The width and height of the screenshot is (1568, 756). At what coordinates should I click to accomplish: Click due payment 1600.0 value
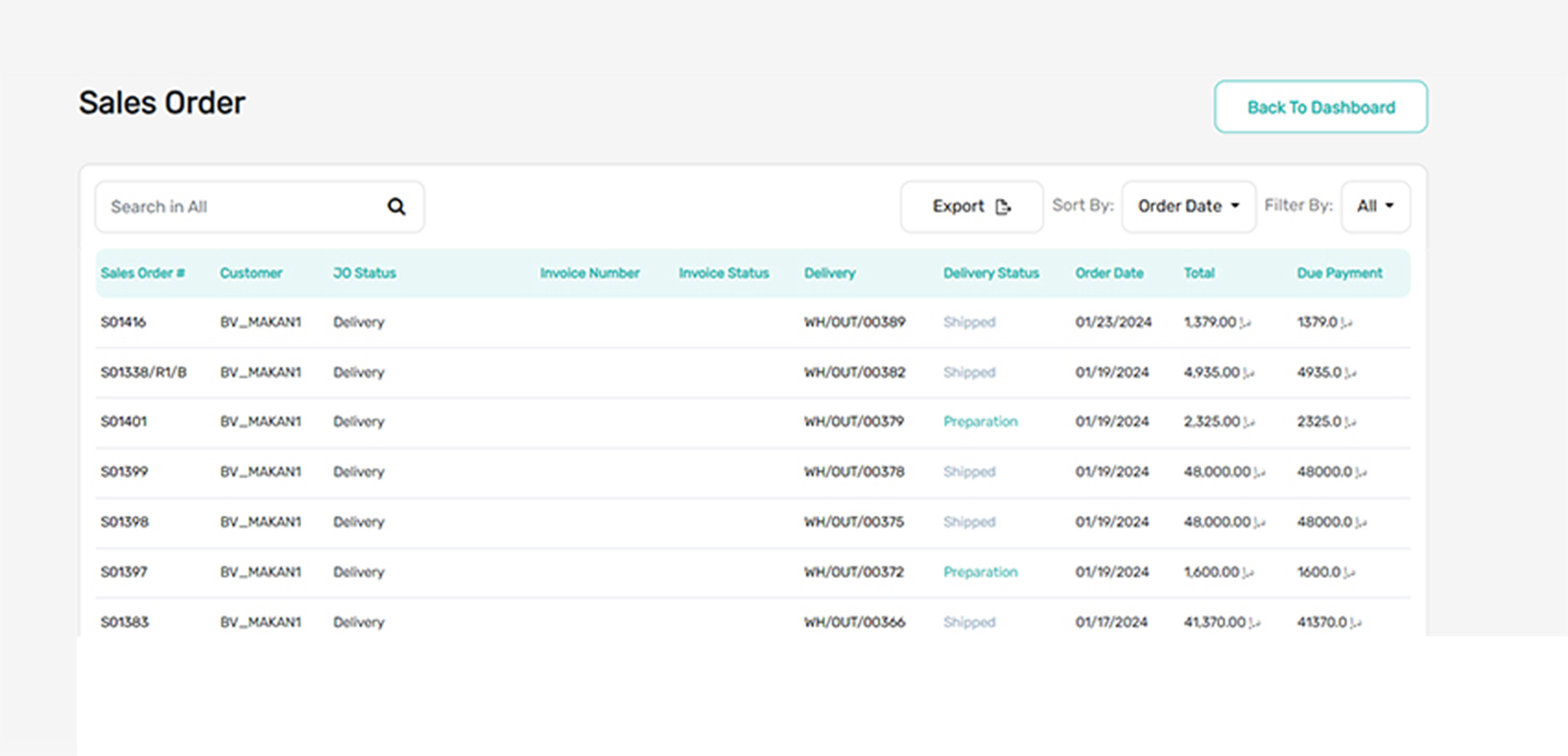(1326, 572)
